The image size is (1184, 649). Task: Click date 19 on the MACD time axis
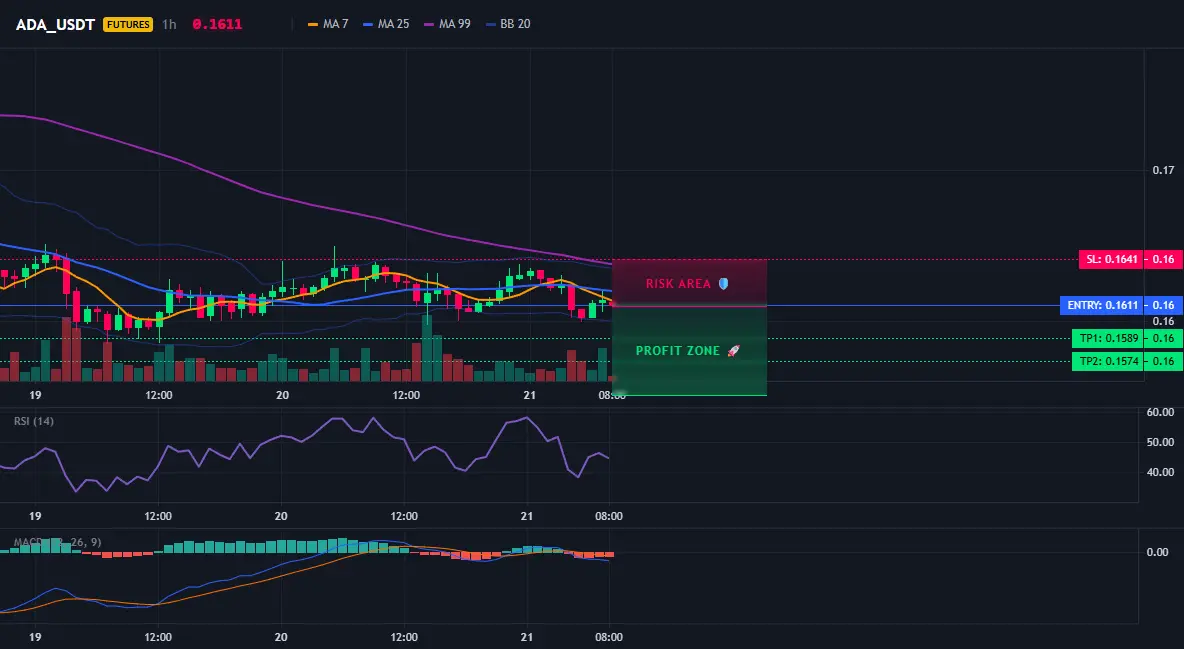coord(35,638)
